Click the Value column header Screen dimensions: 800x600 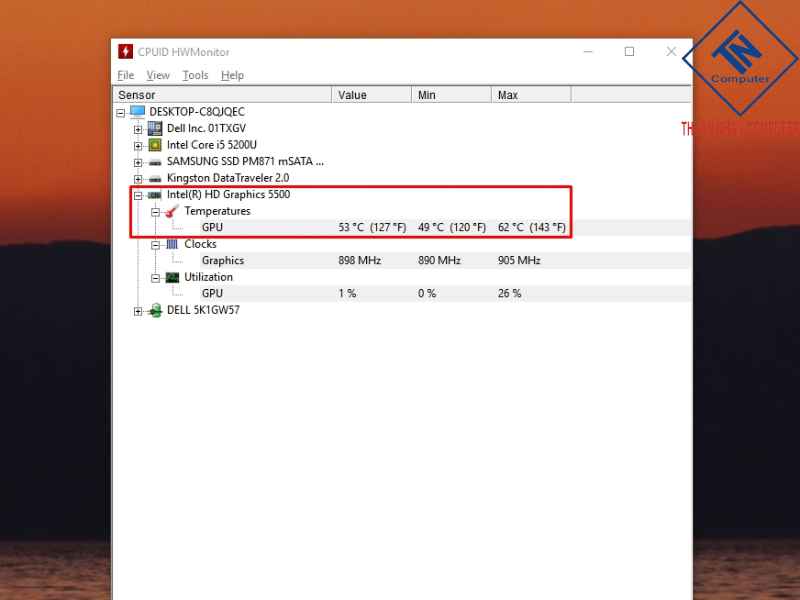tap(371, 95)
